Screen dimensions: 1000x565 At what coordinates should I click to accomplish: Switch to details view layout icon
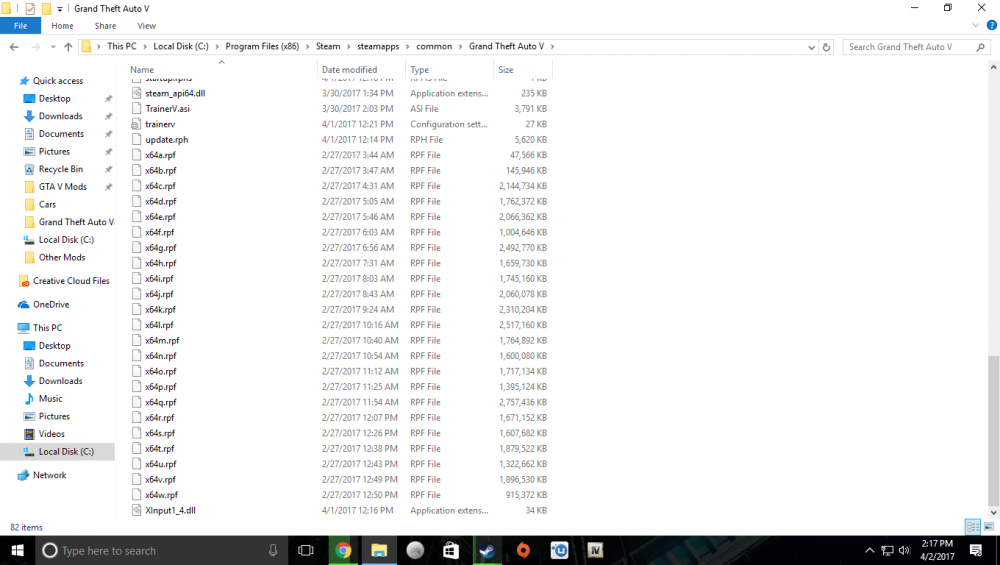click(973, 527)
